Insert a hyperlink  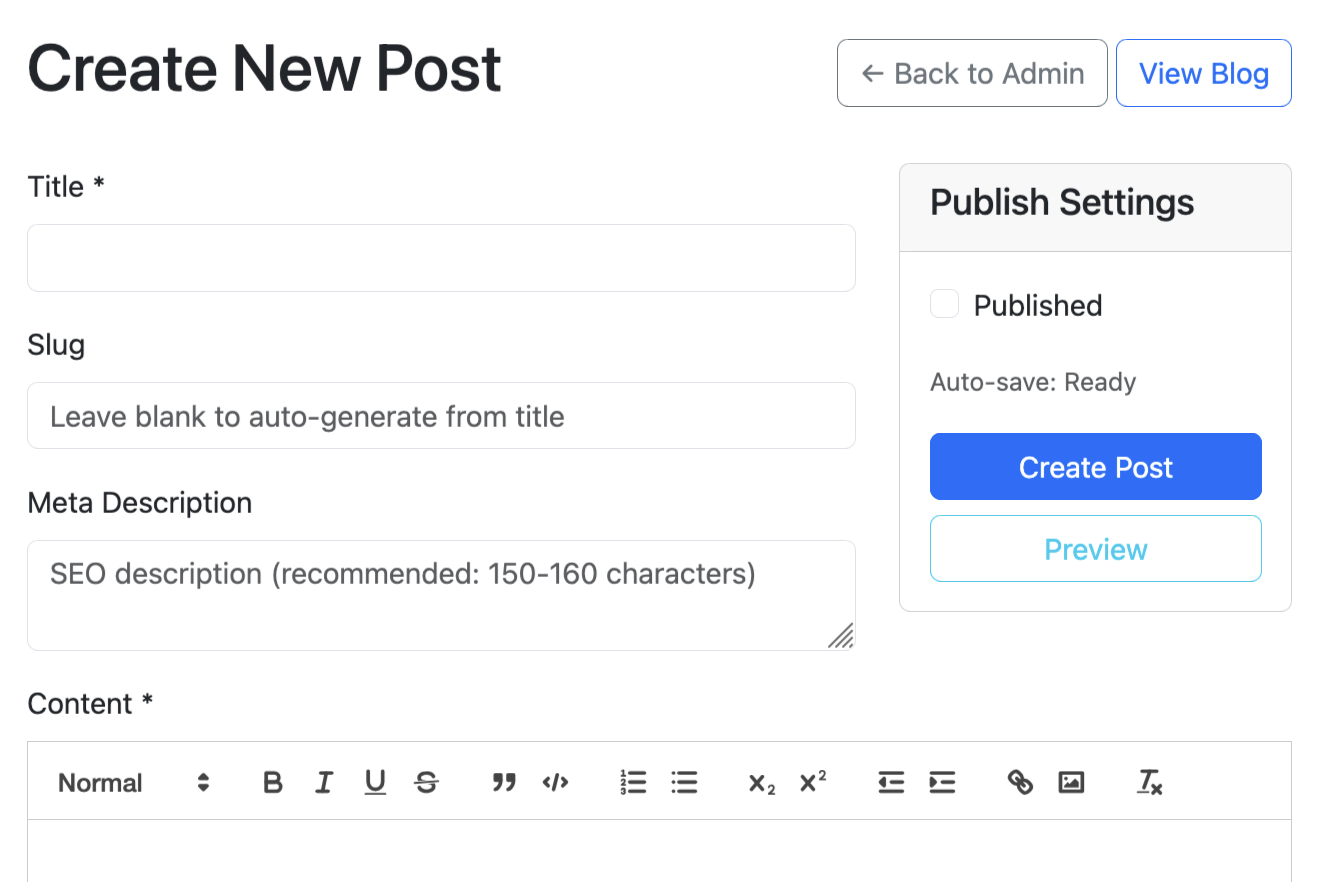point(1019,782)
